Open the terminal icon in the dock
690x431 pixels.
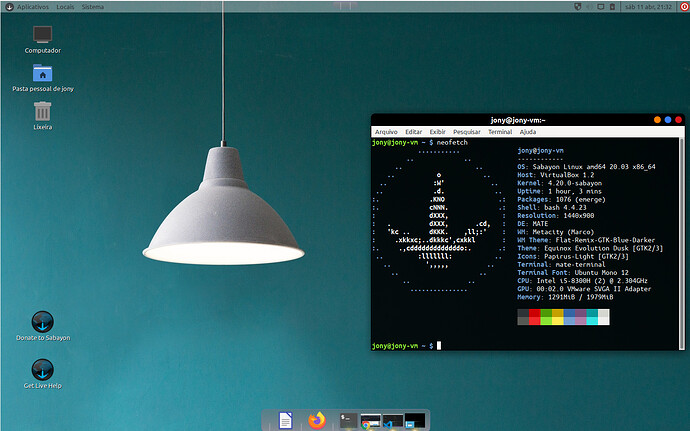coord(348,420)
